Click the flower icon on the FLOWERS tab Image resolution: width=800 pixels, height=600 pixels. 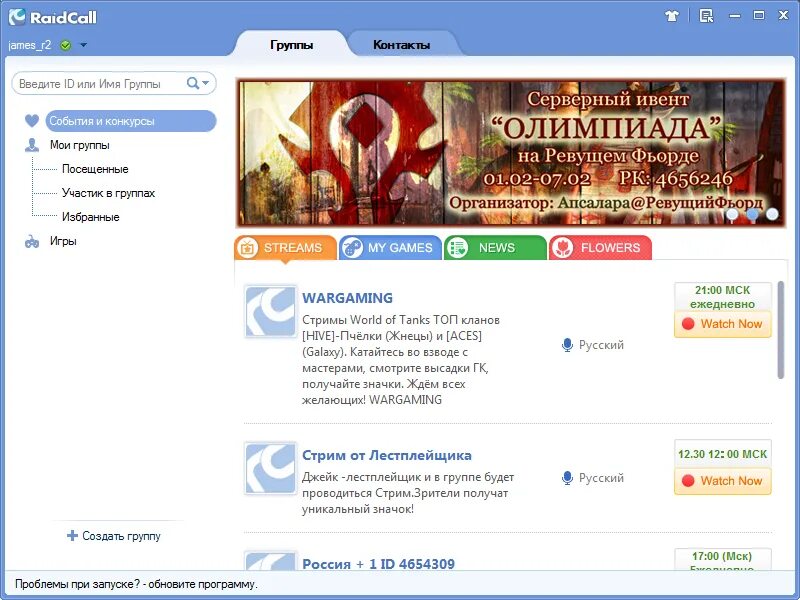coord(563,246)
